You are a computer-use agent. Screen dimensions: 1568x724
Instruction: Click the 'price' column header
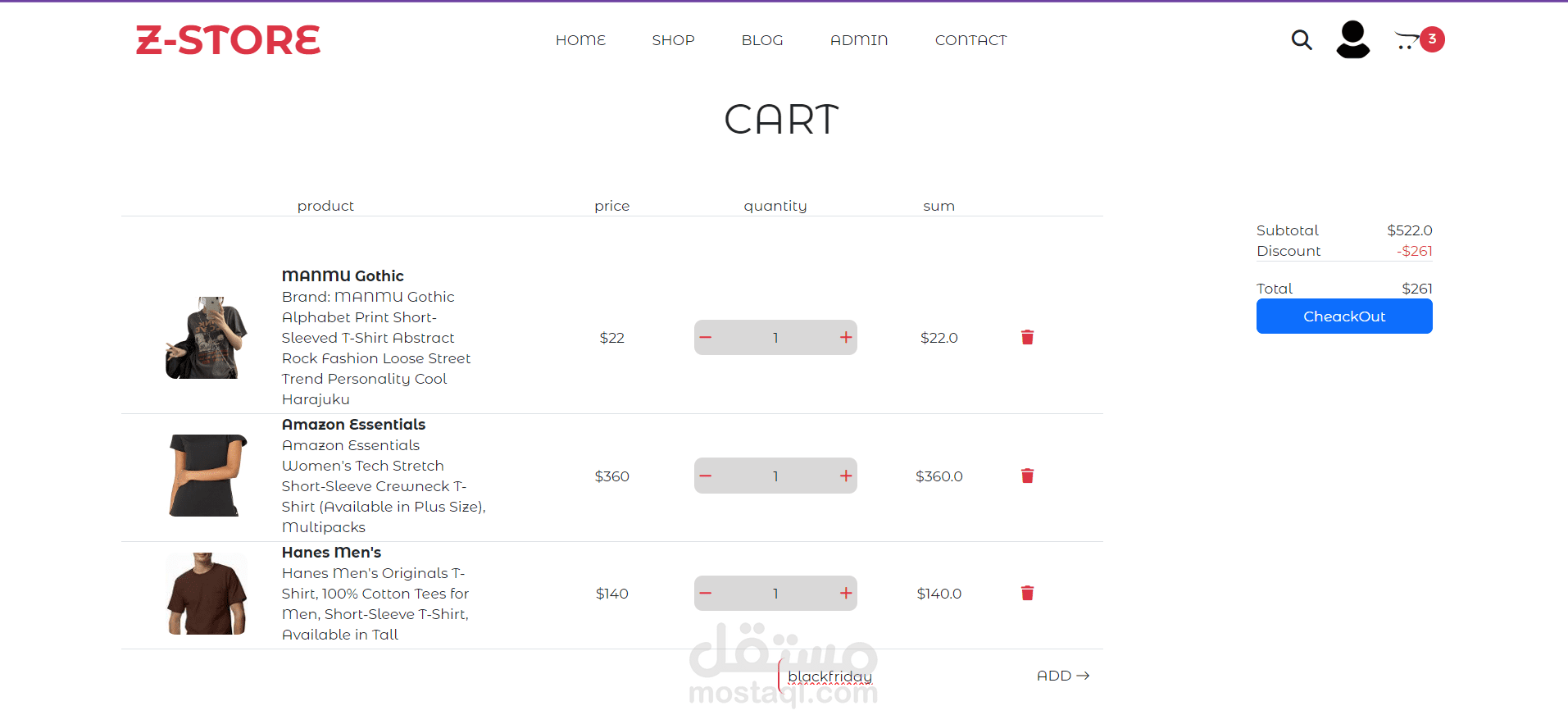coord(612,206)
